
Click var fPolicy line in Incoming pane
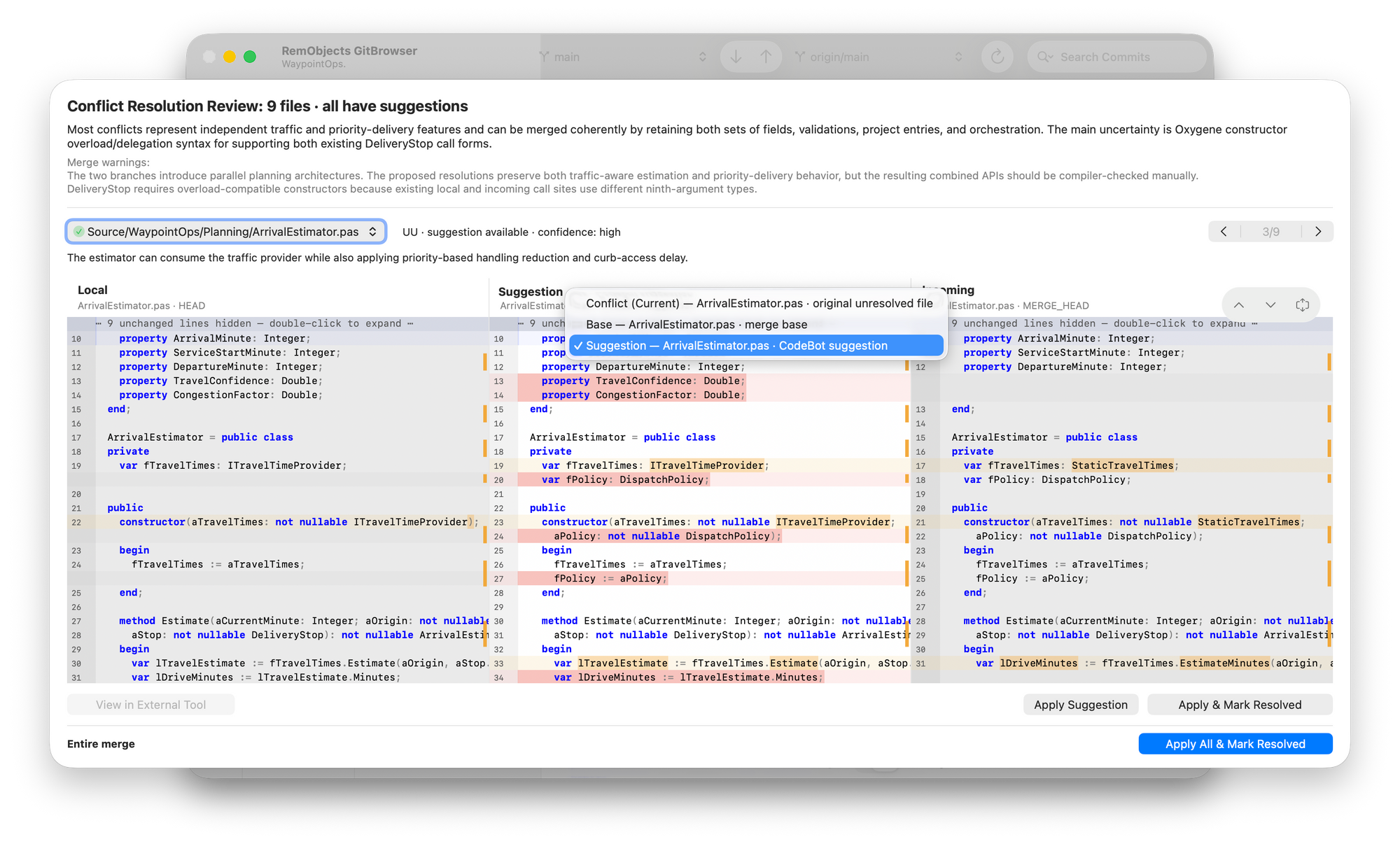(x=1047, y=479)
